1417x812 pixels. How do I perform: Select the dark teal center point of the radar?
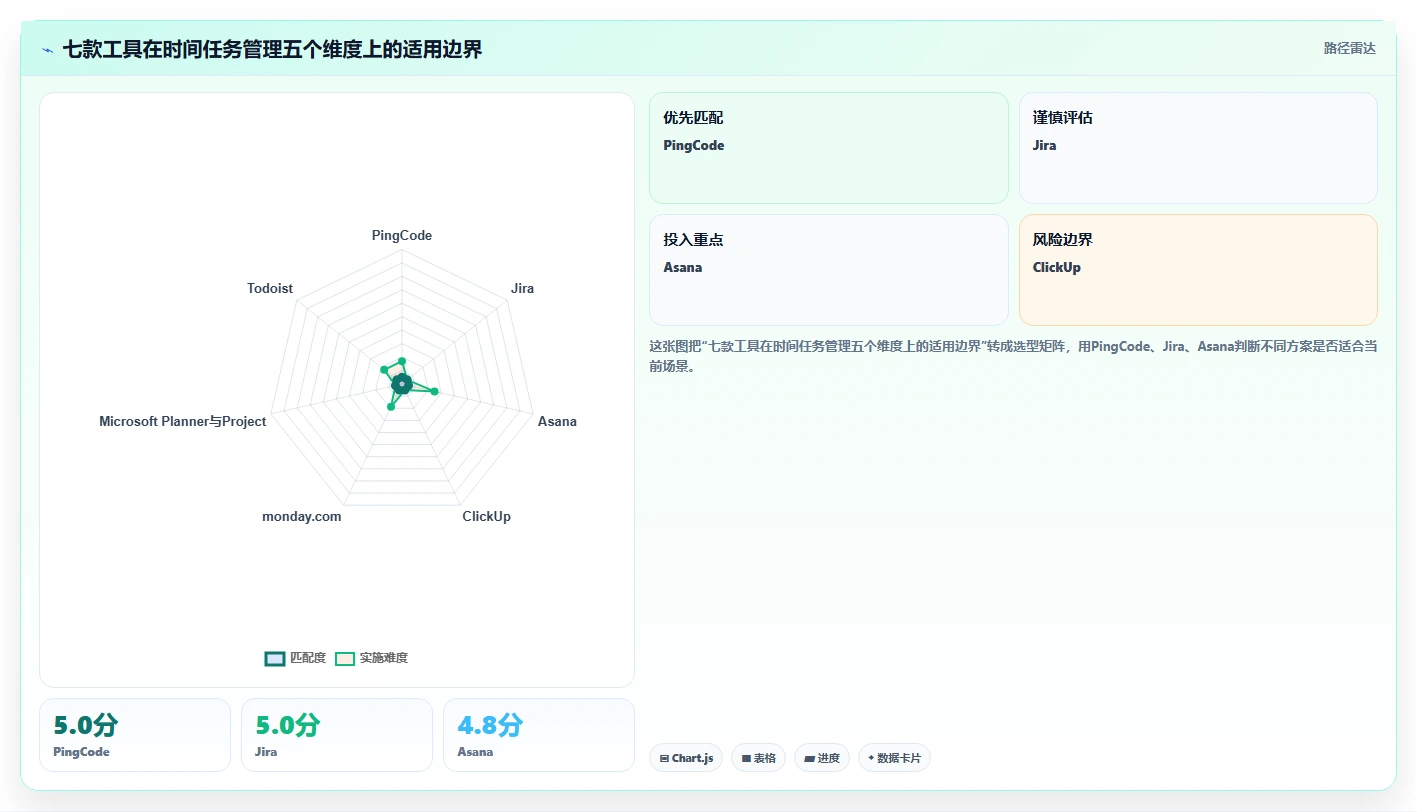coord(402,383)
